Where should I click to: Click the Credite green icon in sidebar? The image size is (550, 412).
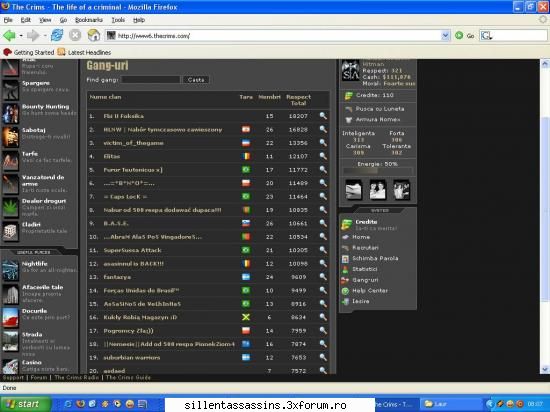click(x=347, y=224)
